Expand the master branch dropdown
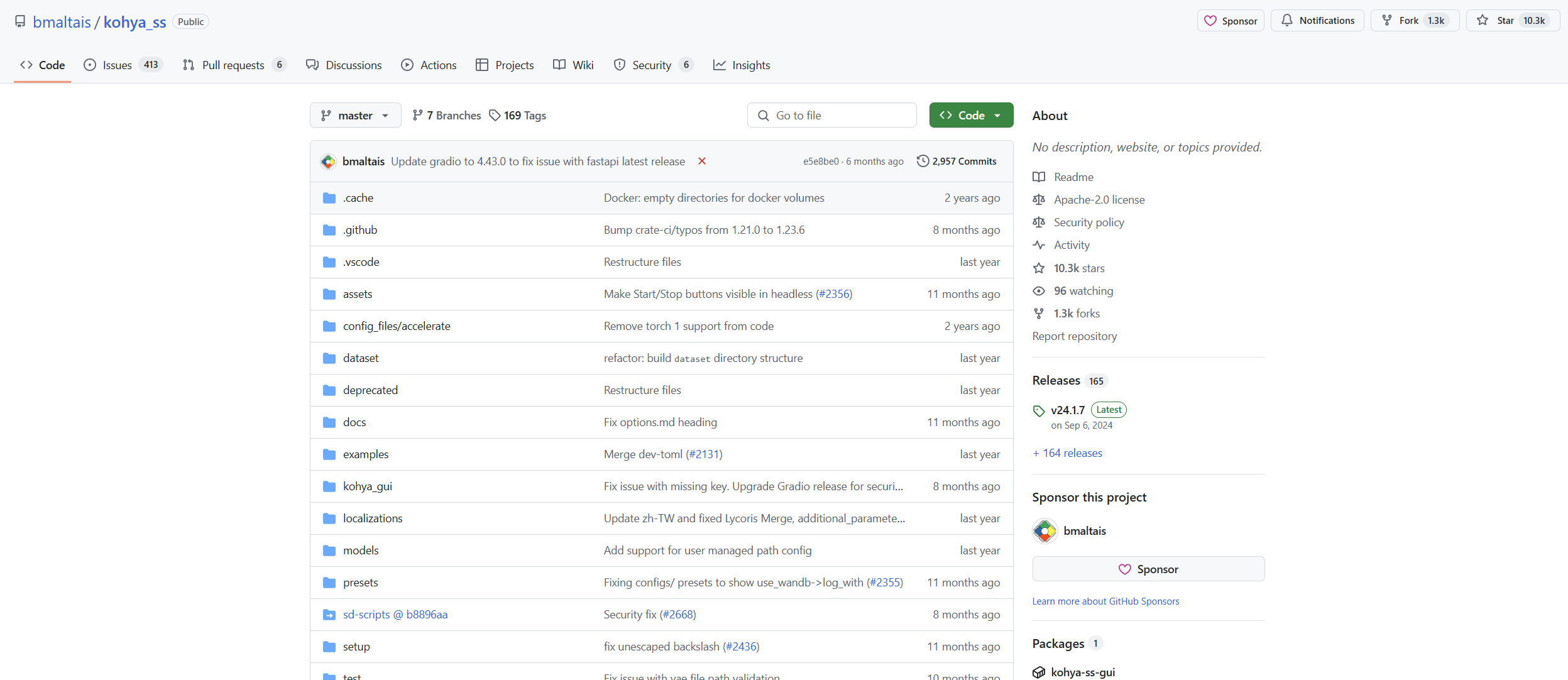The image size is (1568, 680). click(x=355, y=116)
